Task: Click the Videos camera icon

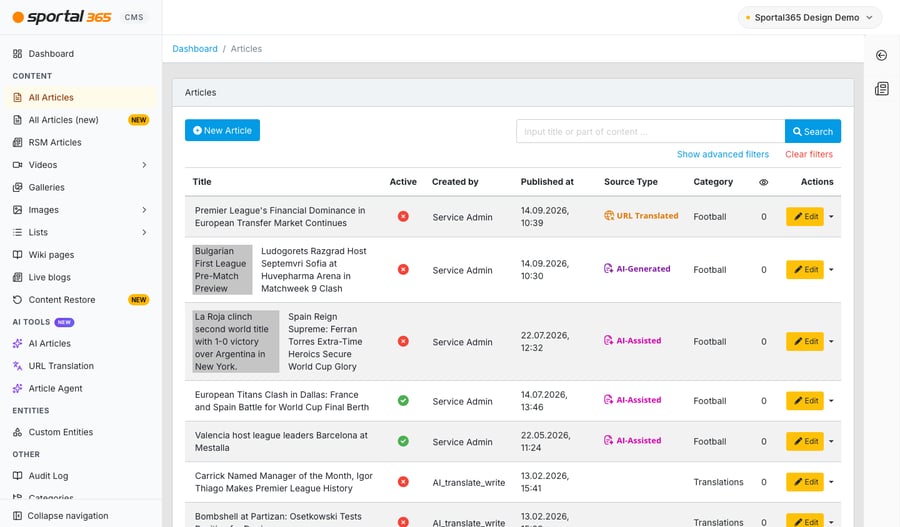Action: coord(17,165)
